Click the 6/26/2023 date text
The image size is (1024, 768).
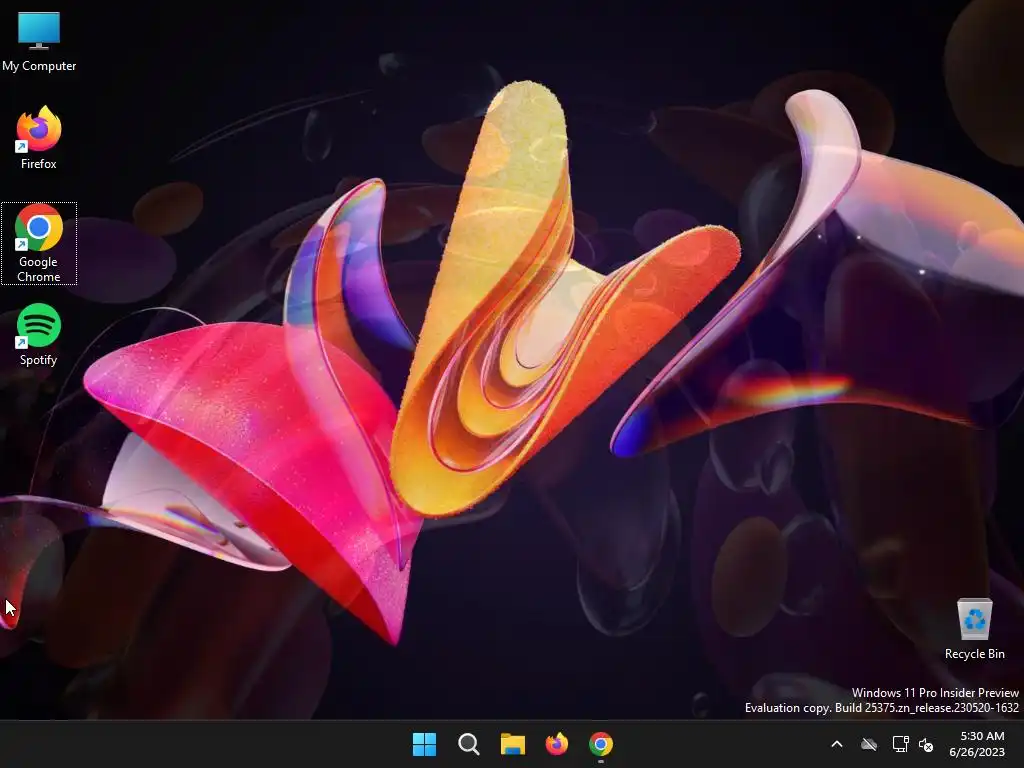(976, 752)
